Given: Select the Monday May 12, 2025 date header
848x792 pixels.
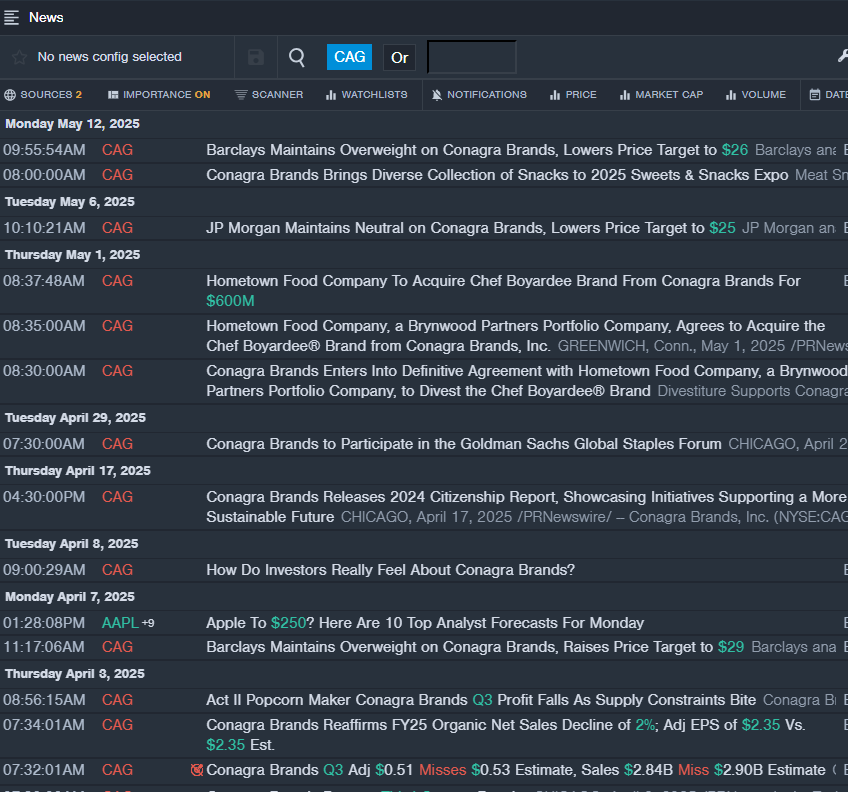Looking at the screenshot, I should tap(72, 124).
